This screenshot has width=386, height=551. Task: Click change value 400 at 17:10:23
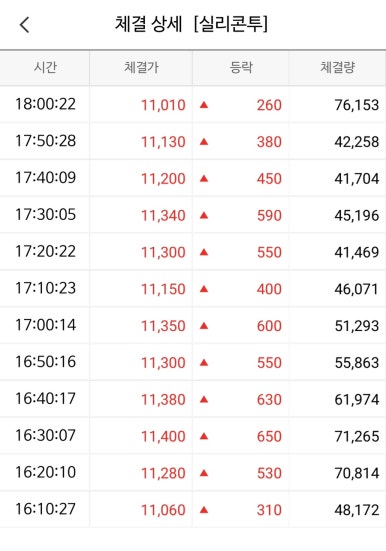pos(269,289)
